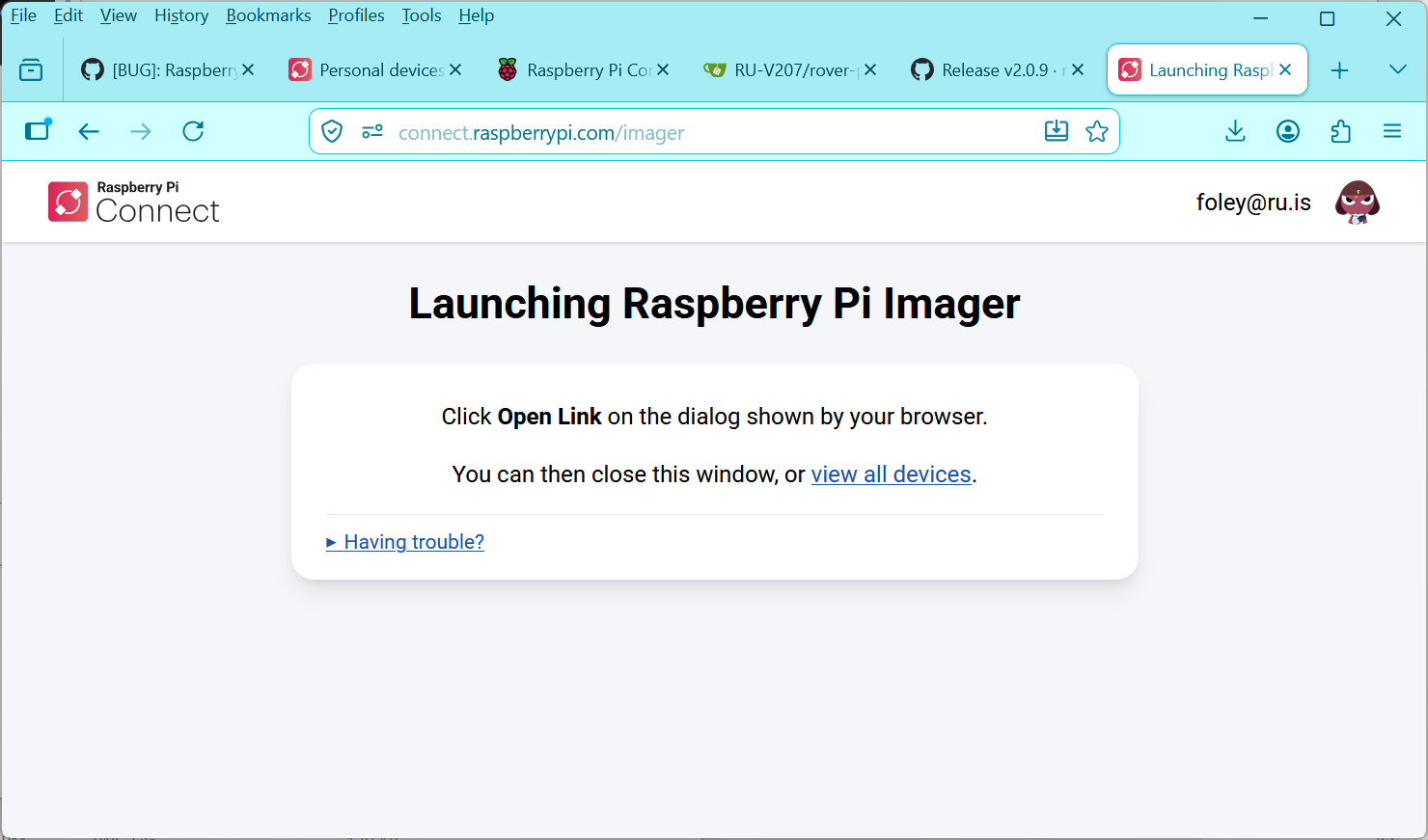Focus the address bar URL field

pos(714,132)
